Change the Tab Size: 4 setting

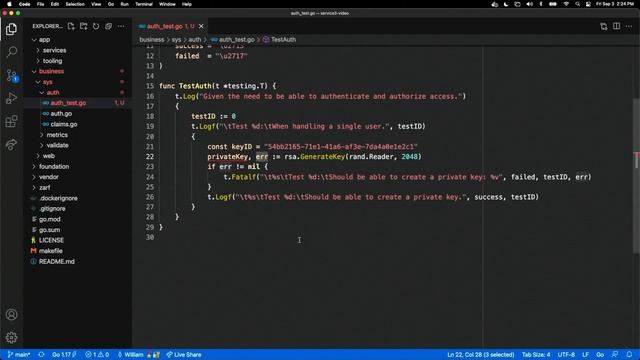tap(536, 355)
